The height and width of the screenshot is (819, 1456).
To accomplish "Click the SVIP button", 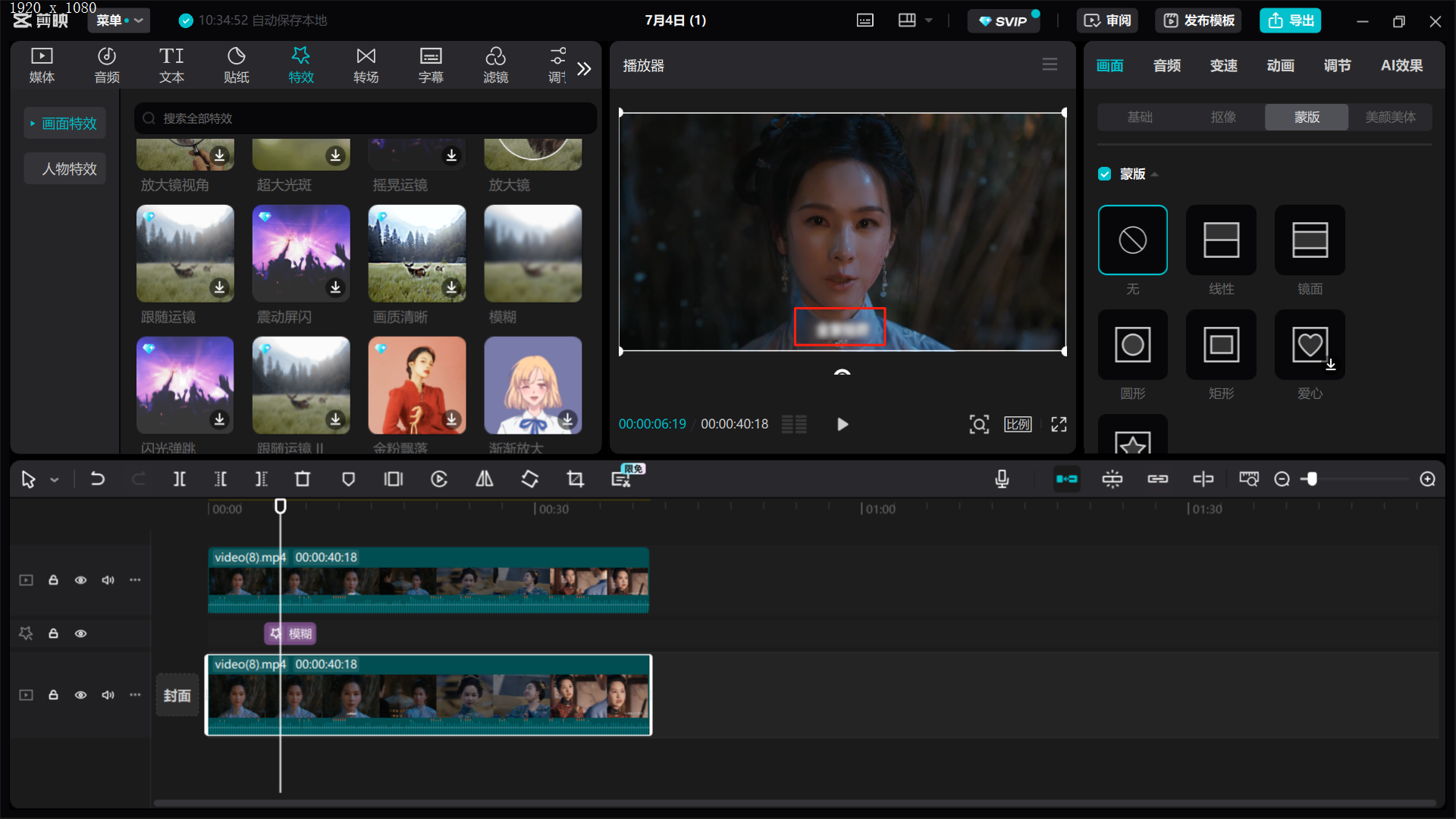I will [x=1003, y=20].
